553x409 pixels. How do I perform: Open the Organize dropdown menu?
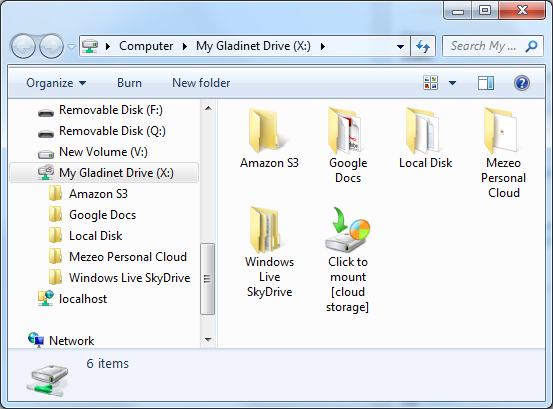pyautogui.click(x=56, y=83)
